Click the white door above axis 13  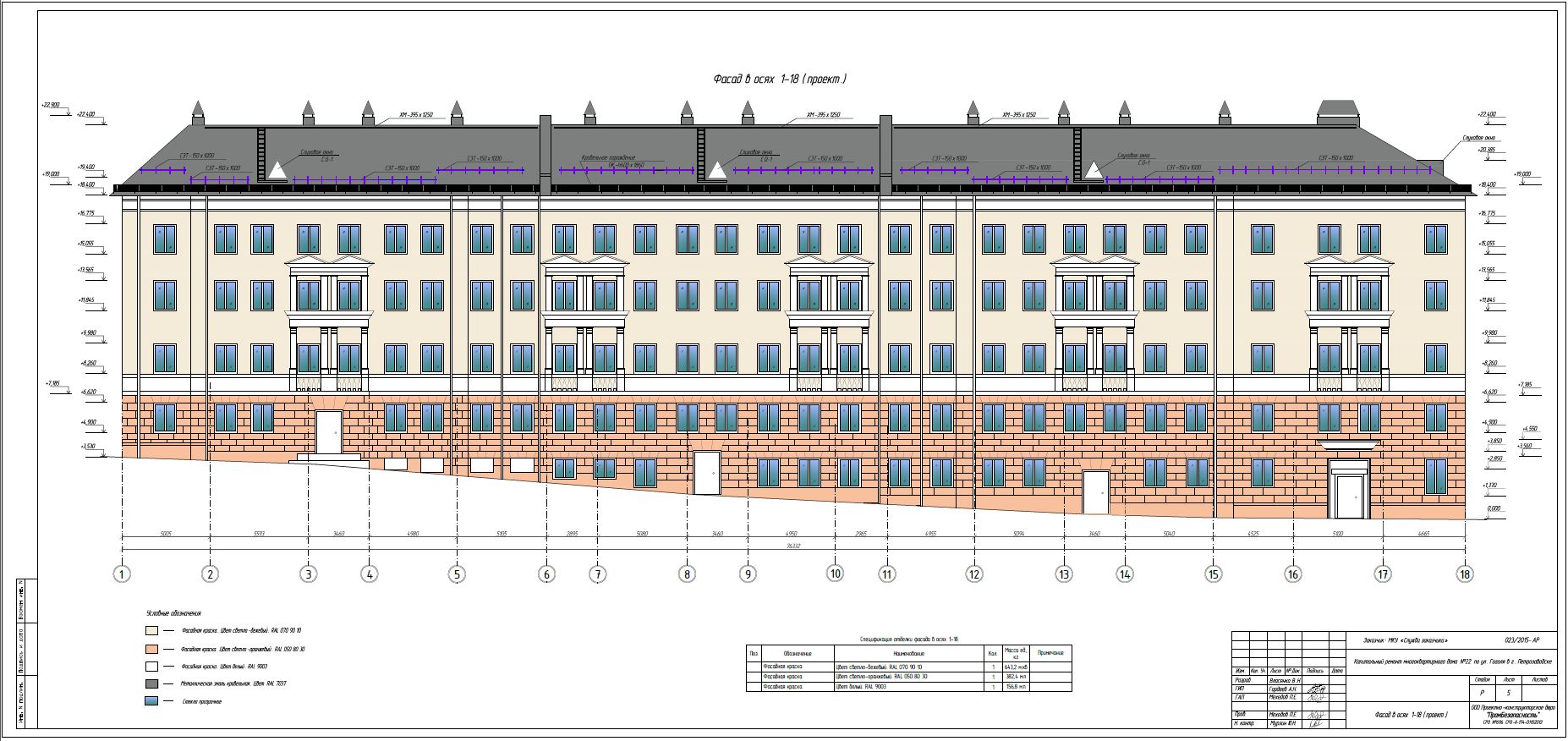point(1095,491)
